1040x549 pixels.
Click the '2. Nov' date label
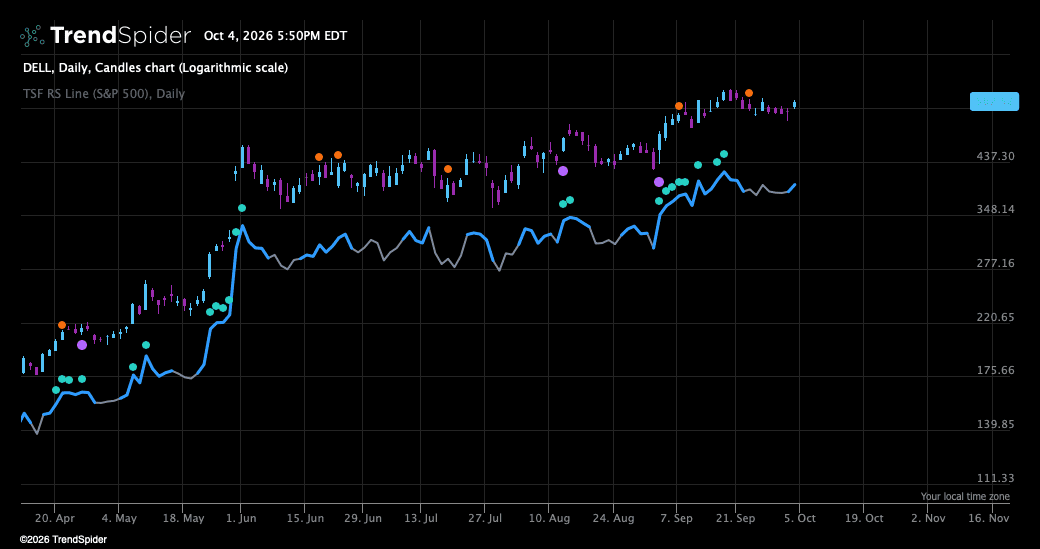pyautogui.click(x=927, y=517)
